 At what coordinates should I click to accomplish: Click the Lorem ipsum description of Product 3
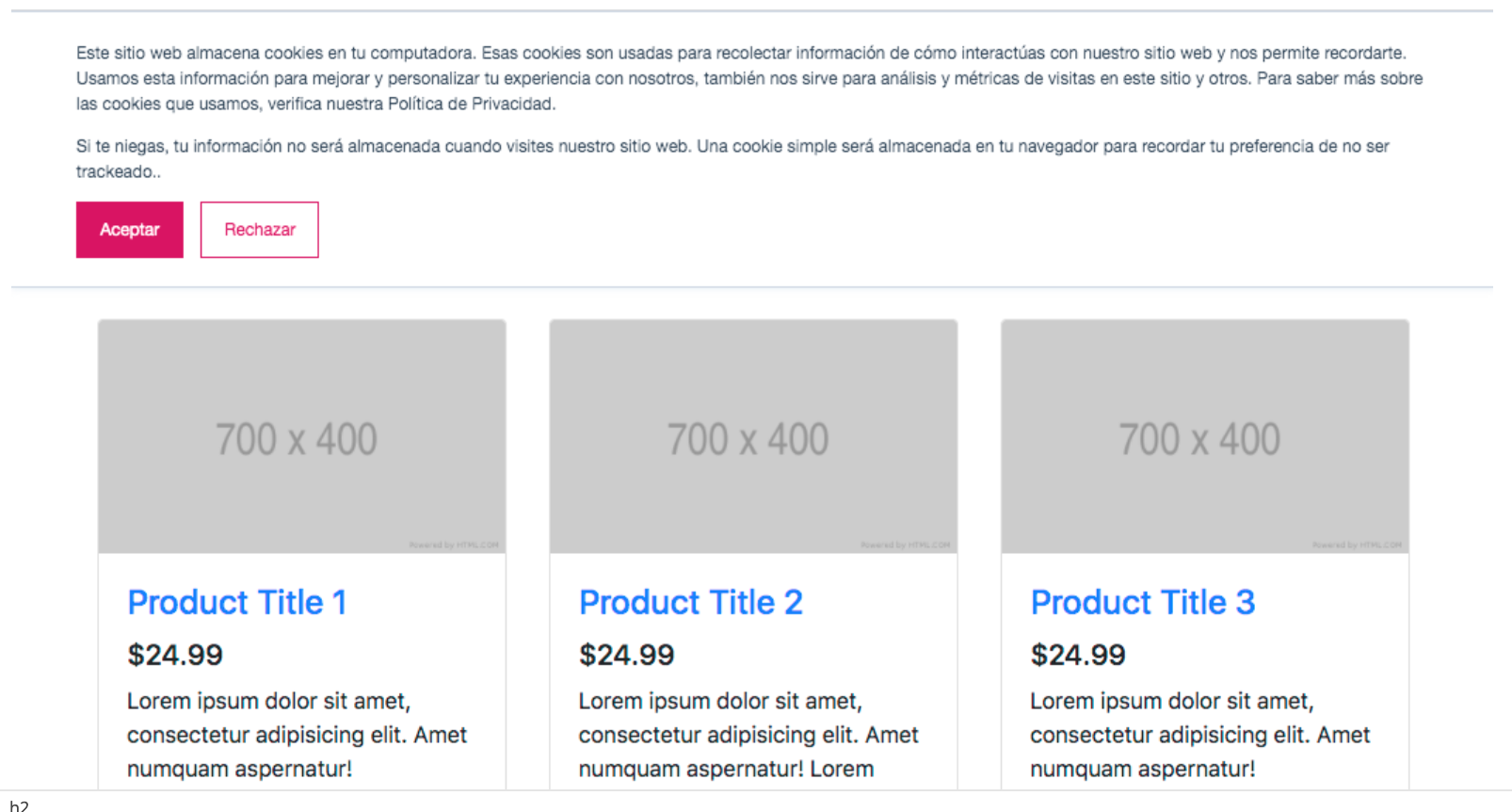(1199, 735)
